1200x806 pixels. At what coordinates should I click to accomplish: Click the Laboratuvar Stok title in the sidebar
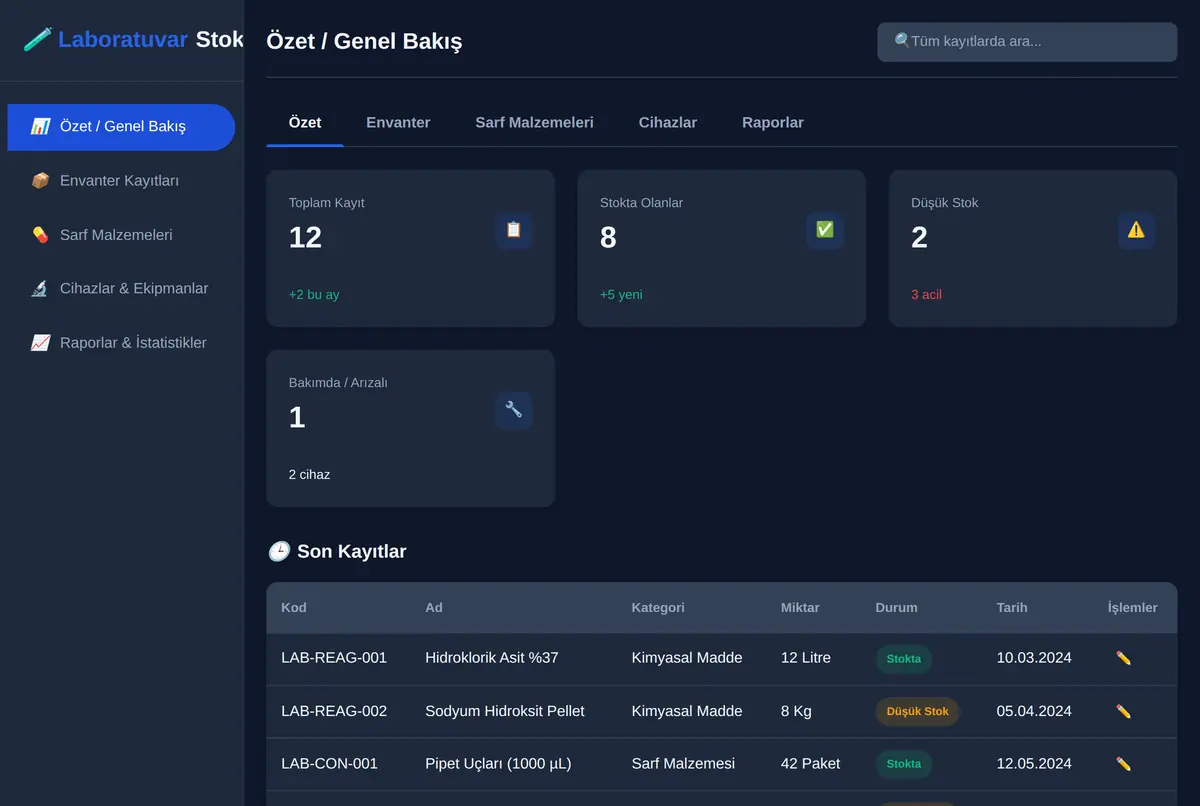pyautogui.click(x=151, y=40)
